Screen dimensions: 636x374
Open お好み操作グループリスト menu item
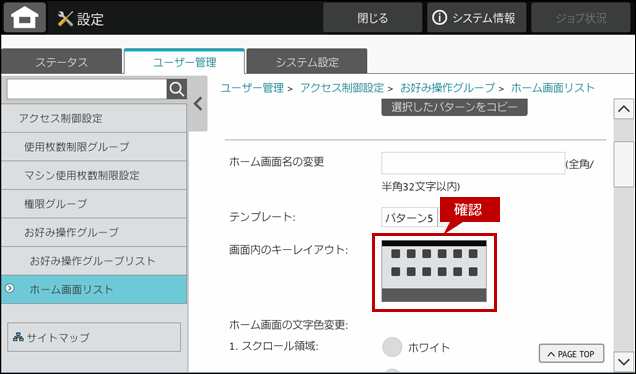coord(94,261)
